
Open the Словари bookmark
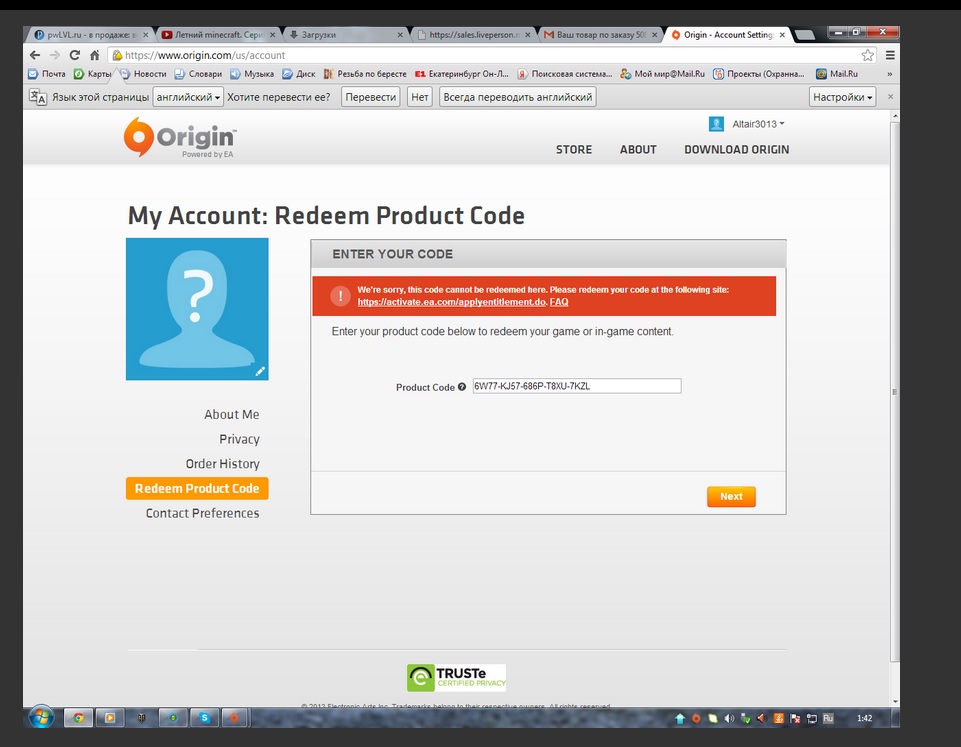198,74
